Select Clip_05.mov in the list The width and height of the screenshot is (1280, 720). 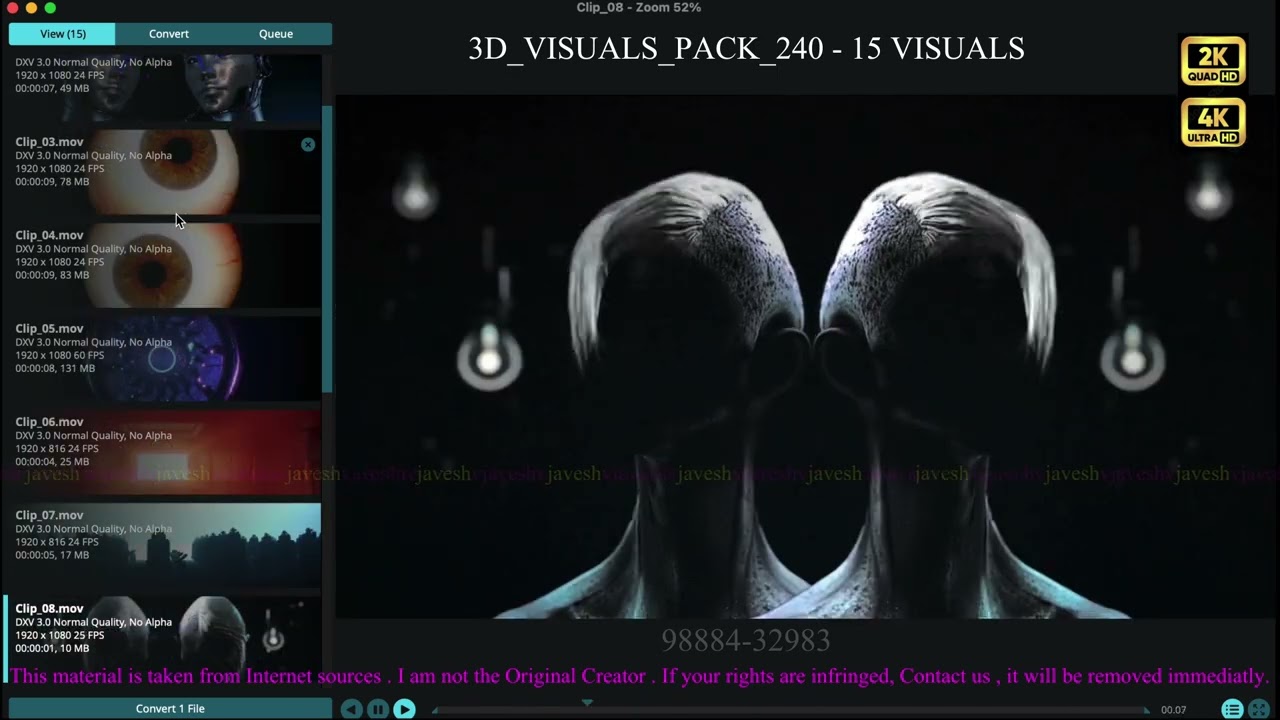[x=160, y=358]
